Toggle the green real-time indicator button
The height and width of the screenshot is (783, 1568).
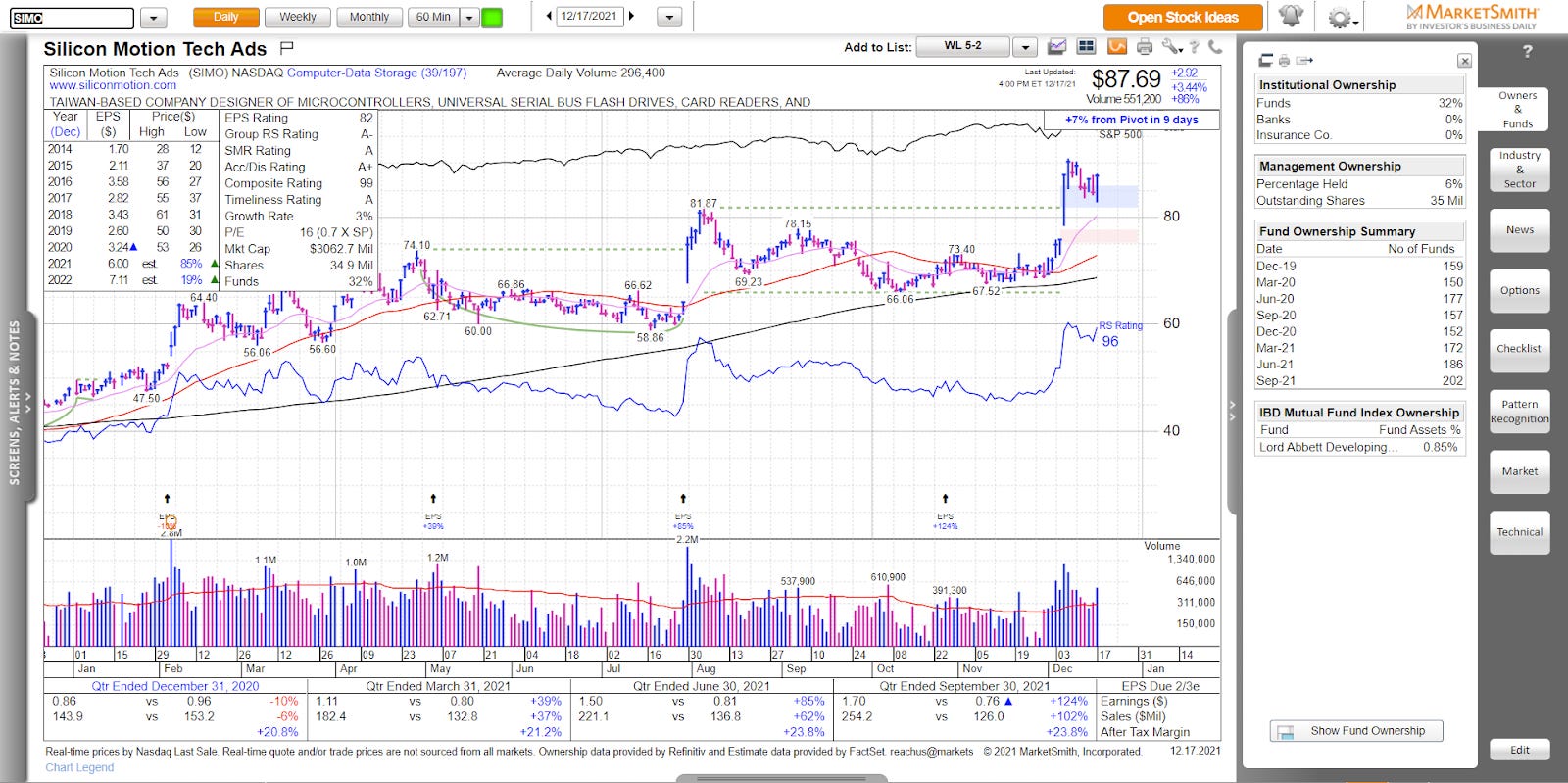click(x=492, y=18)
